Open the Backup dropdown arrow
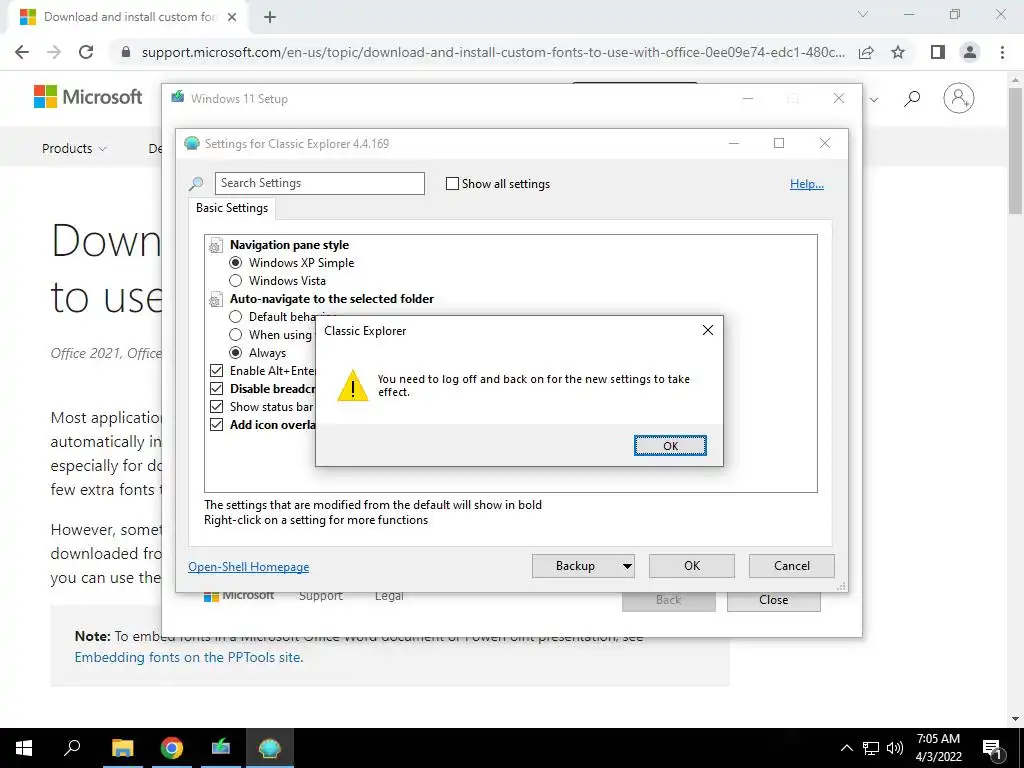The width and height of the screenshot is (1024, 768). pos(627,566)
